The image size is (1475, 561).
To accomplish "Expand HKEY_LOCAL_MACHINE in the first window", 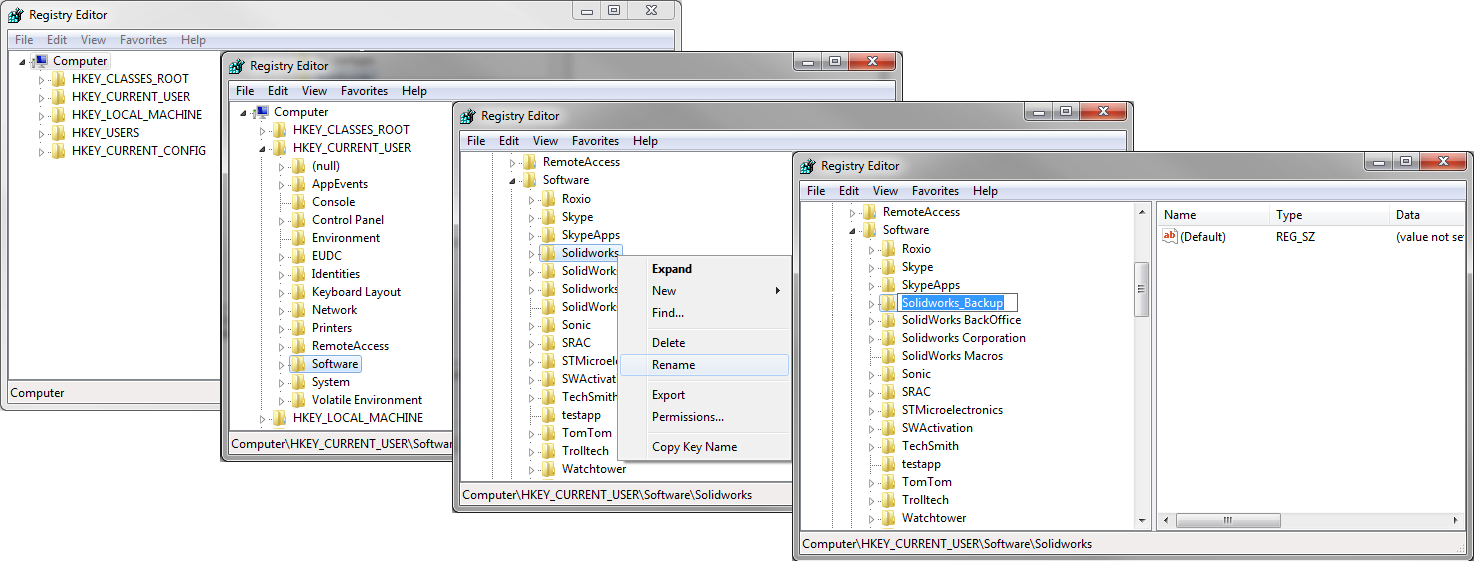I will 42,115.
